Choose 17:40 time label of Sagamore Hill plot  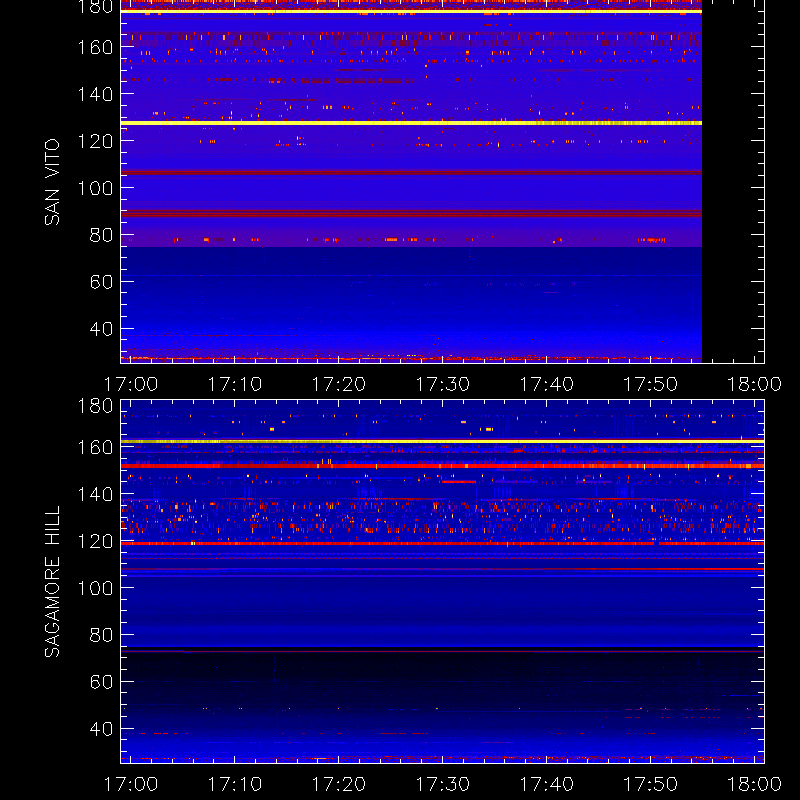pyautogui.click(x=546, y=784)
